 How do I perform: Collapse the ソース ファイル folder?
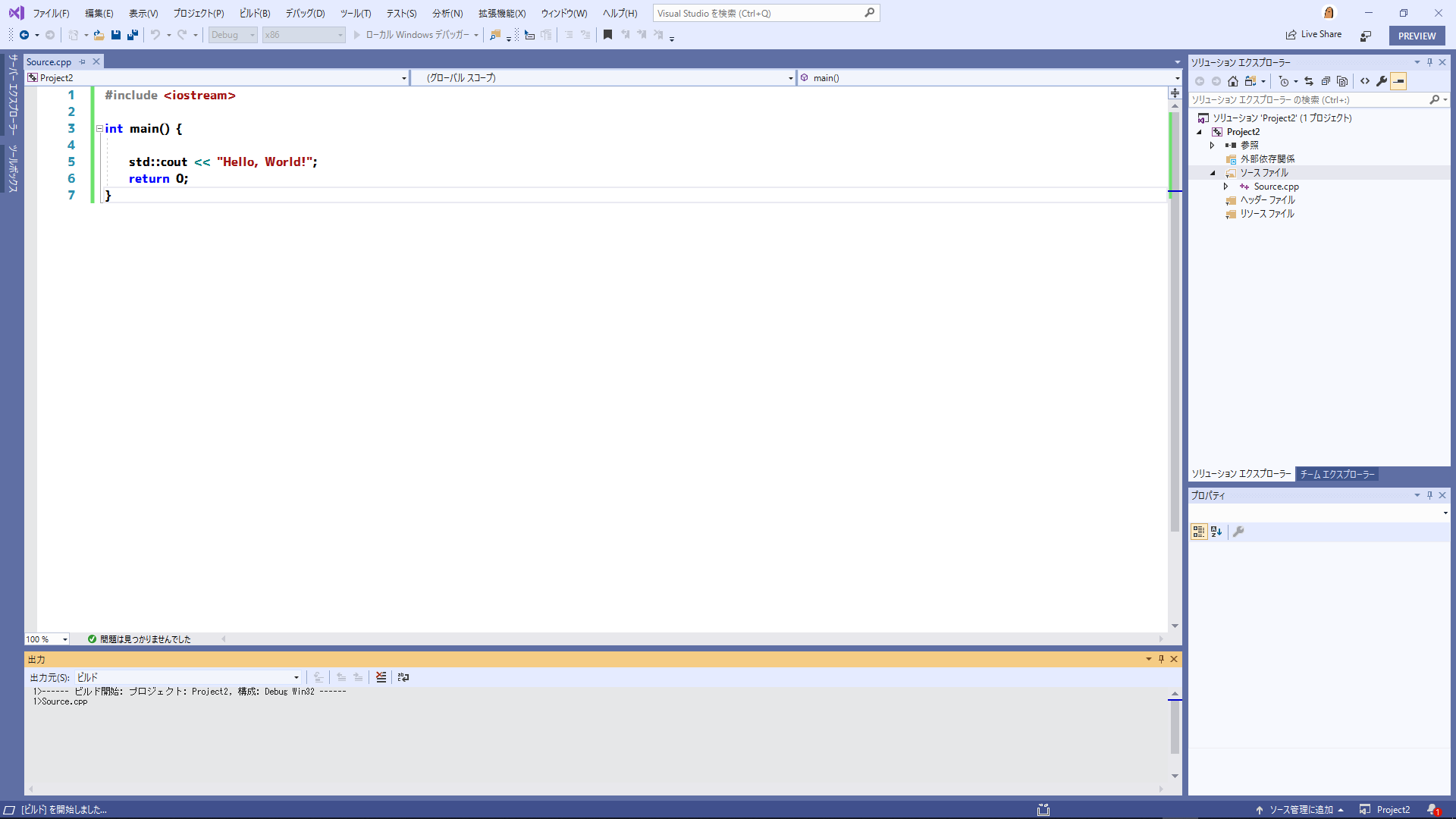pos(1214,172)
